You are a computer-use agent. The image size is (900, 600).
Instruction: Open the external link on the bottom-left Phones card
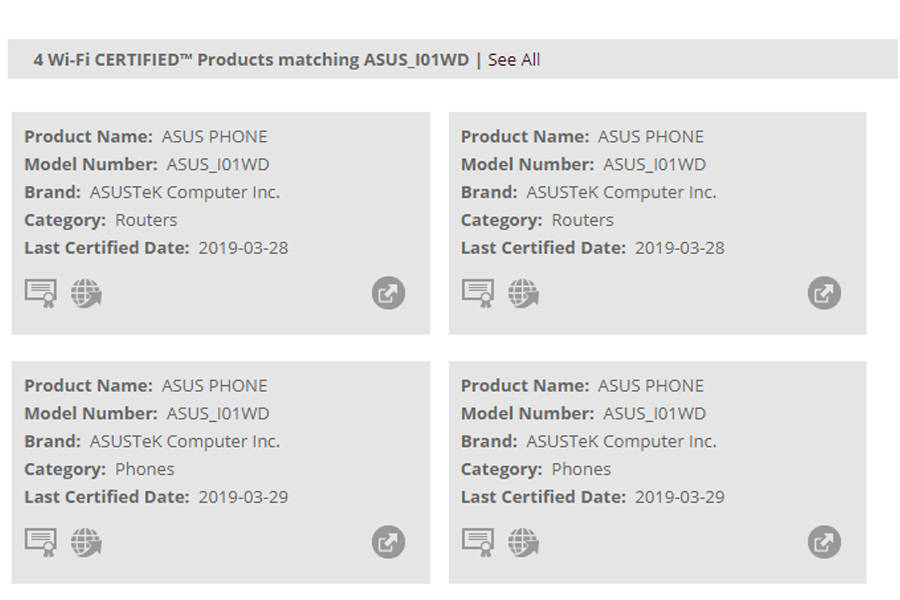(387, 542)
